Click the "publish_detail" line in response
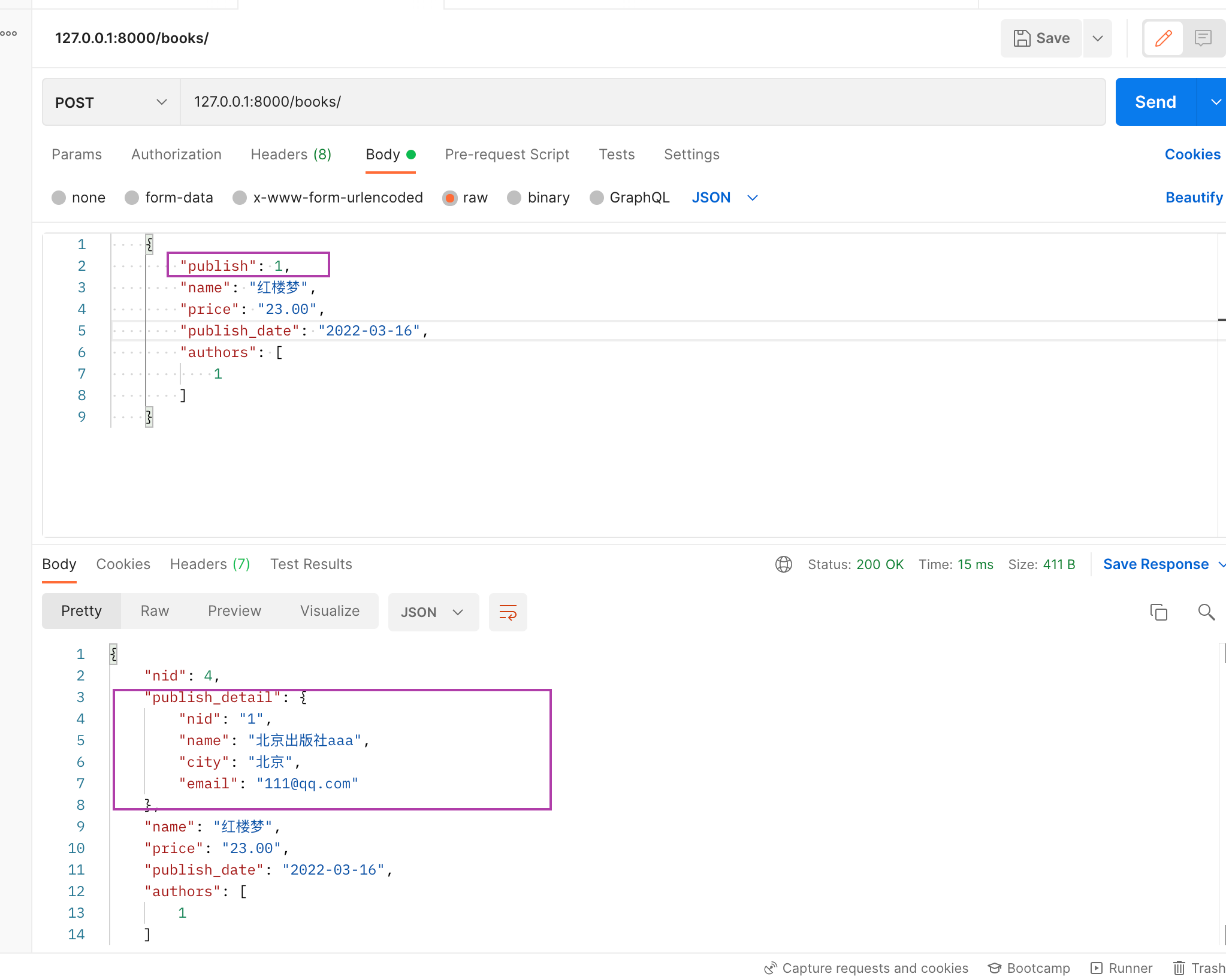This screenshot has height=980, width=1226. (226, 697)
